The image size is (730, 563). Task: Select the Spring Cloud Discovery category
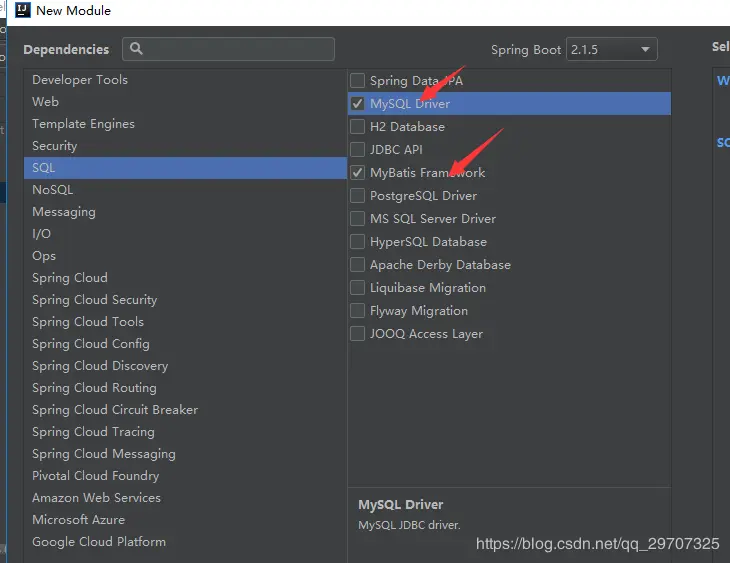[185, 366]
